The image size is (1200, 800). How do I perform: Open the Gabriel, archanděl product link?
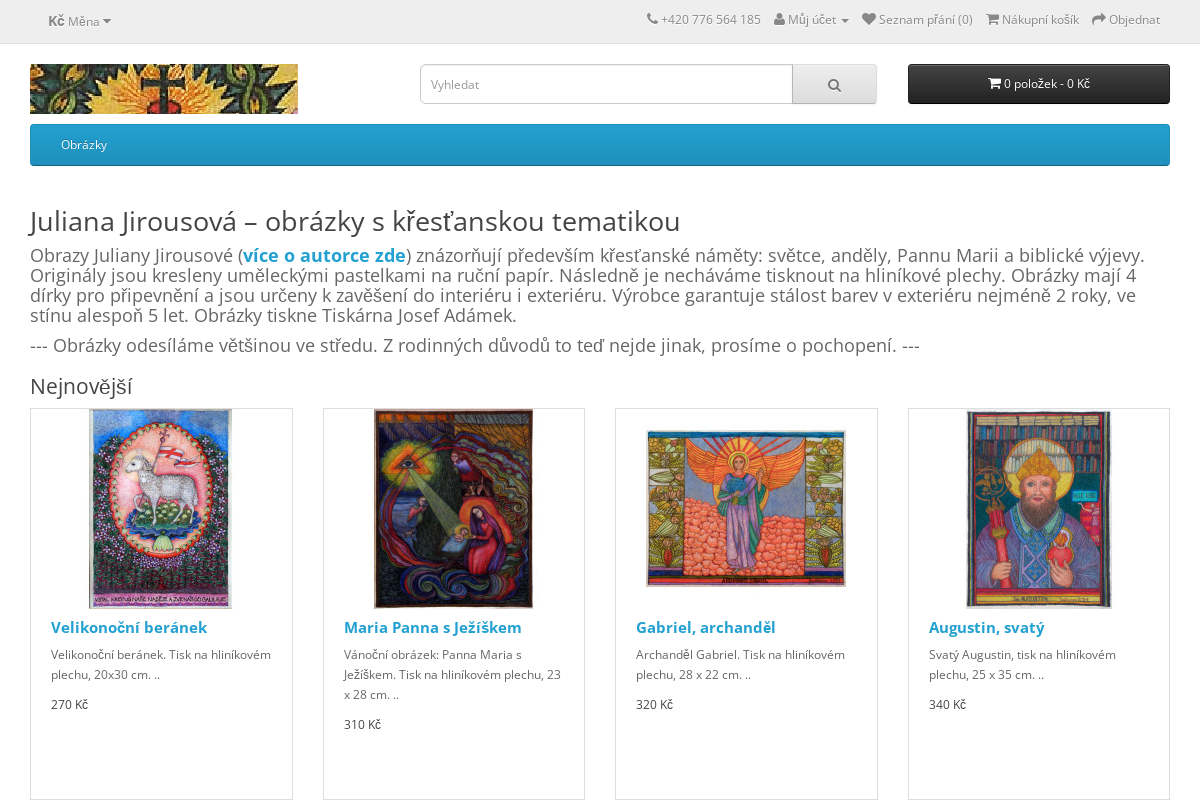[x=706, y=628]
